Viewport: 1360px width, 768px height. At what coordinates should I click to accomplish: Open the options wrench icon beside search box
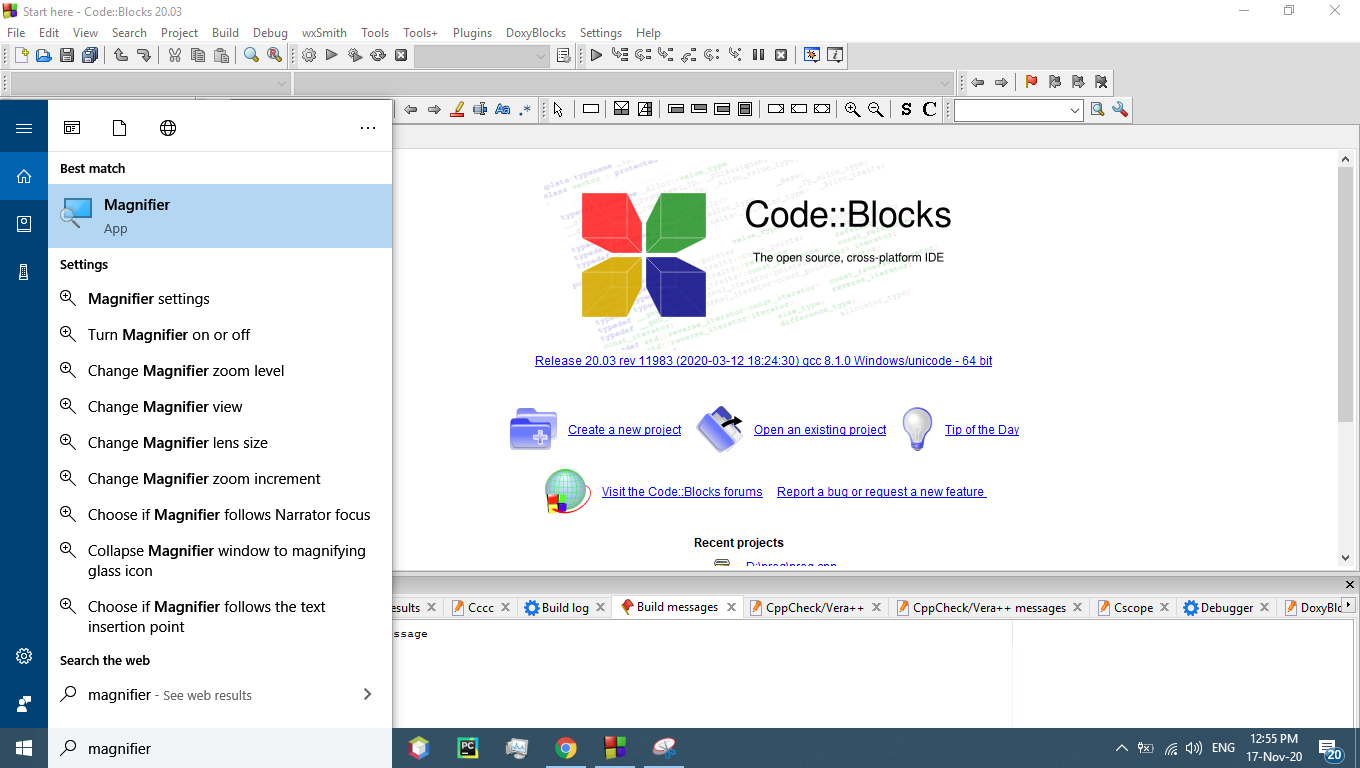tap(1120, 109)
